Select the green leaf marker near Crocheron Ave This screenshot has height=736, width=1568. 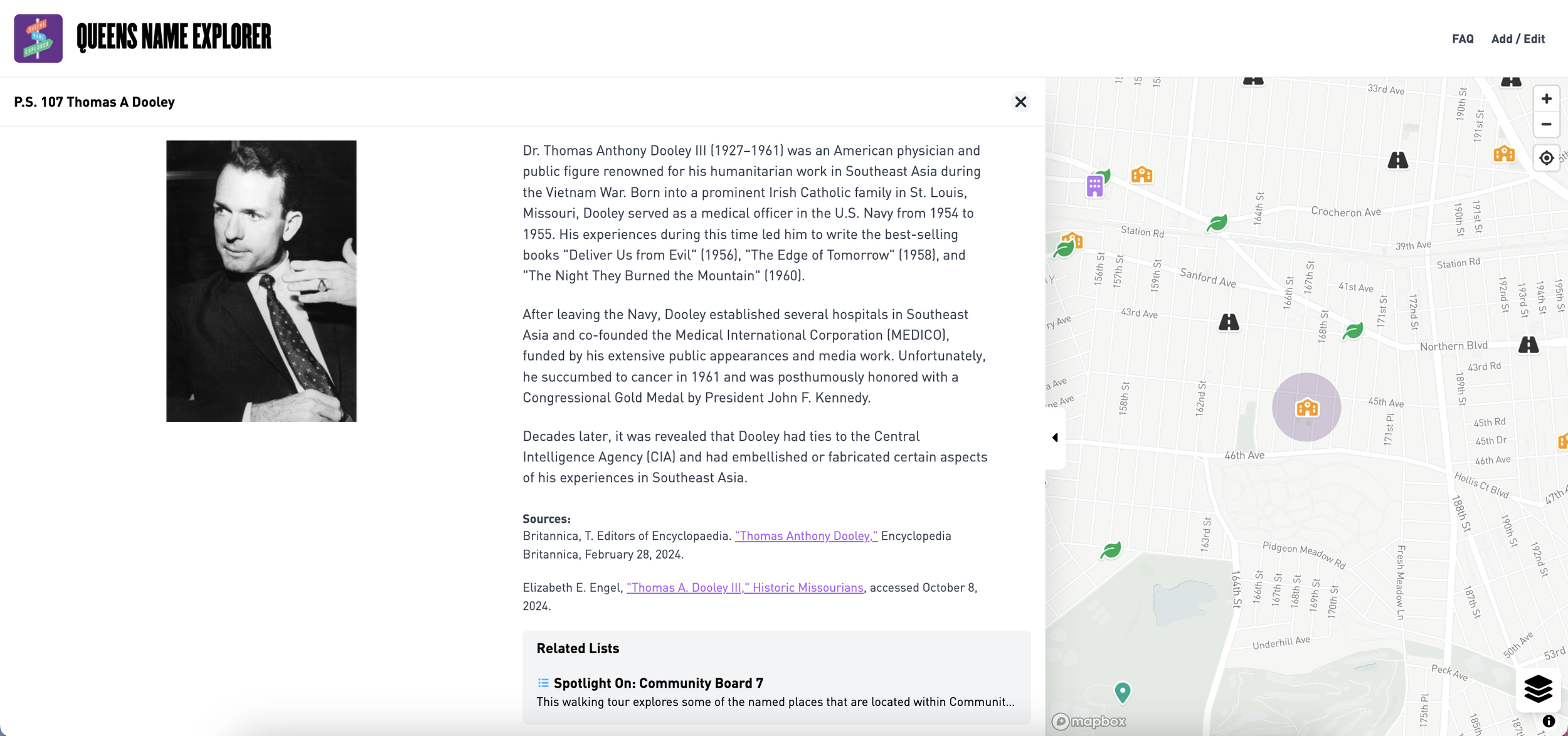(1217, 223)
